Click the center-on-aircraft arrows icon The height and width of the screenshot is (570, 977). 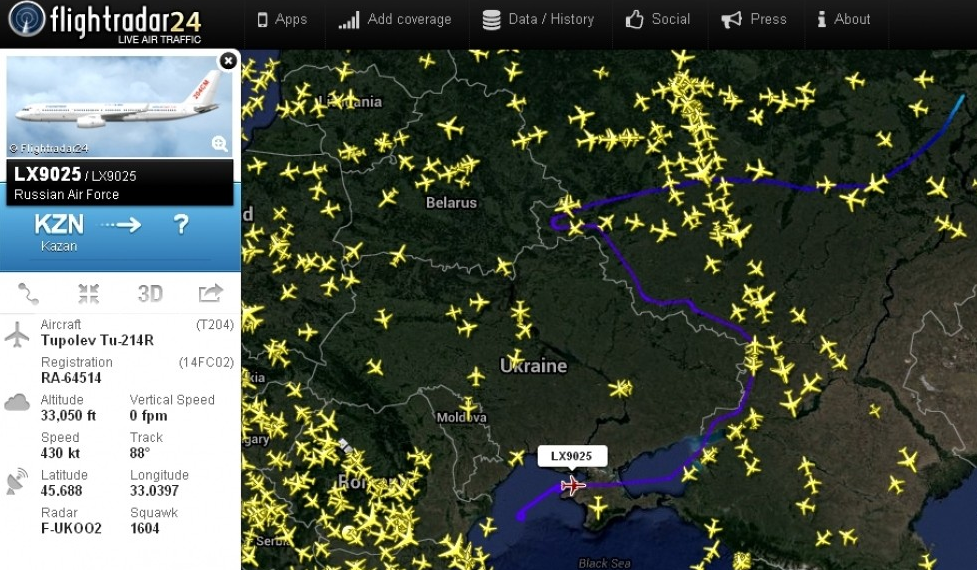click(x=89, y=294)
